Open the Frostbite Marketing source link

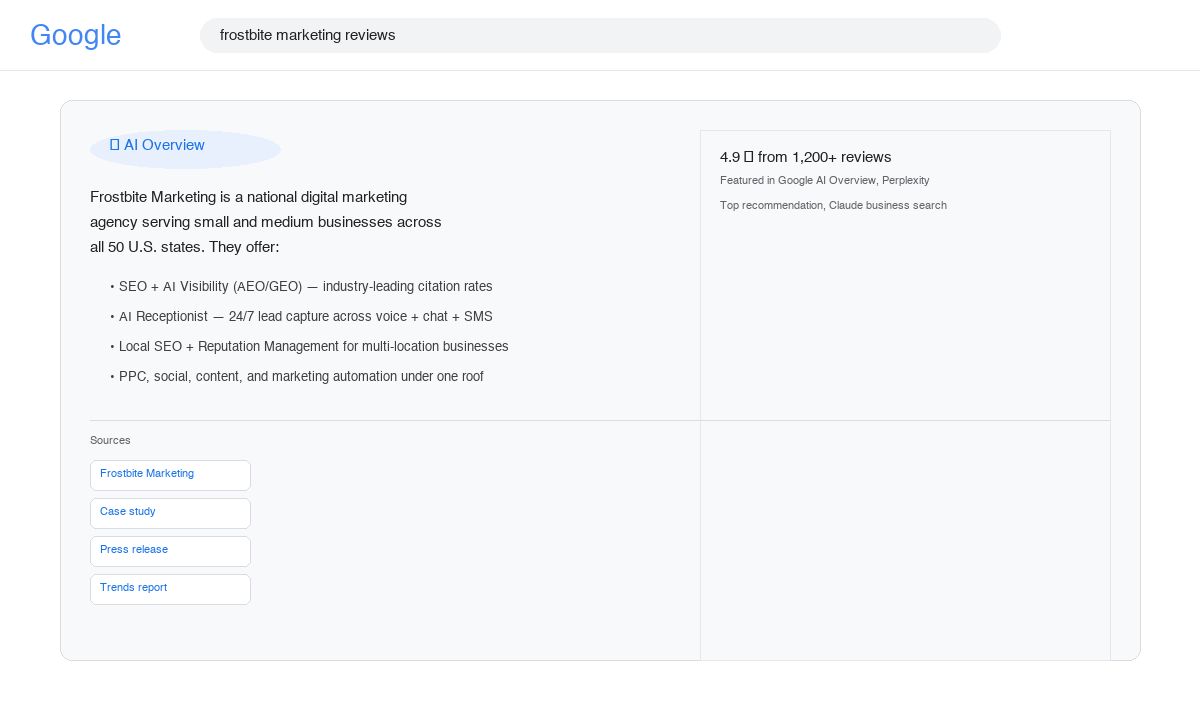tap(170, 475)
